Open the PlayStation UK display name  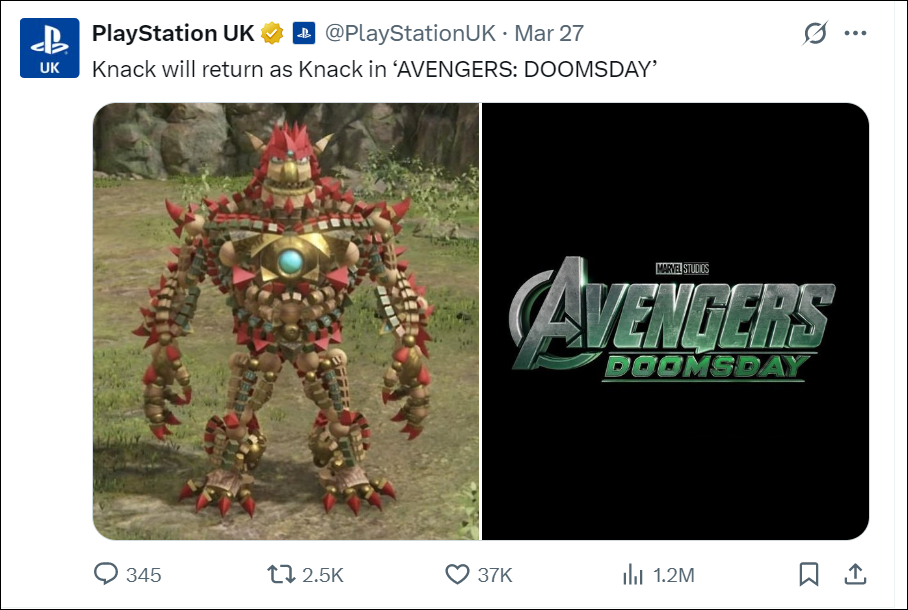click(172, 33)
